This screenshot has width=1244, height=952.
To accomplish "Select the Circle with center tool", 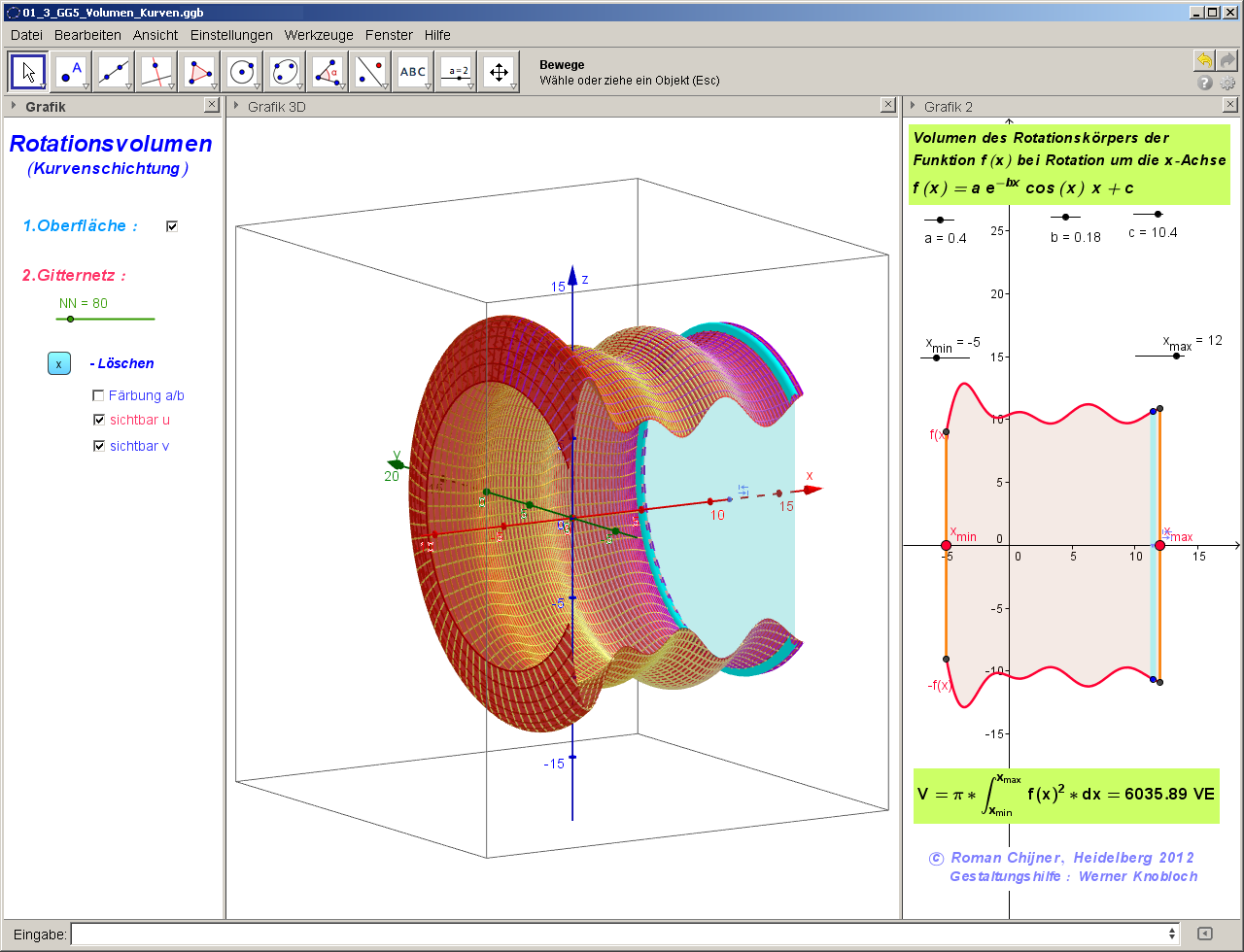I will 242,71.
